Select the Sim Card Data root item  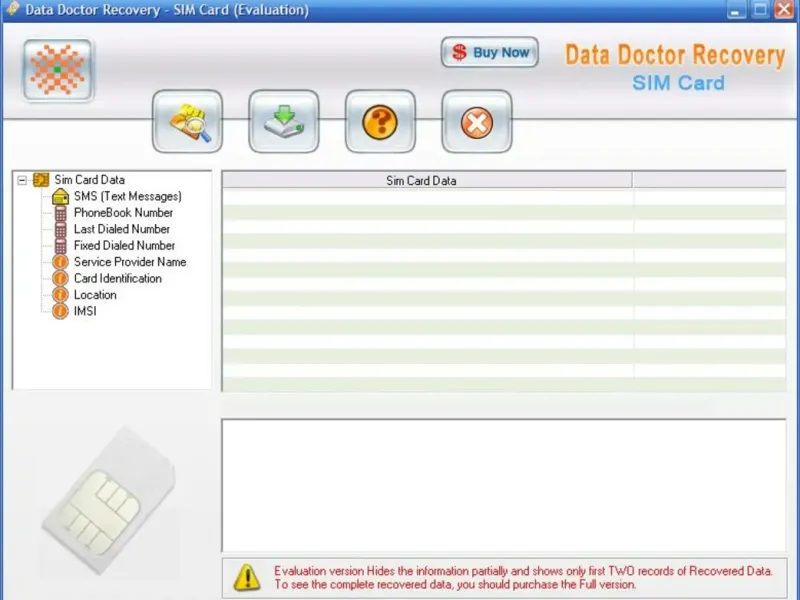[x=89, y=180]
